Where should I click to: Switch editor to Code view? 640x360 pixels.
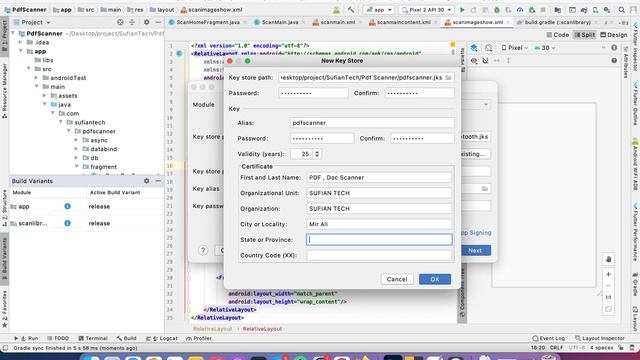click(558, 35)
